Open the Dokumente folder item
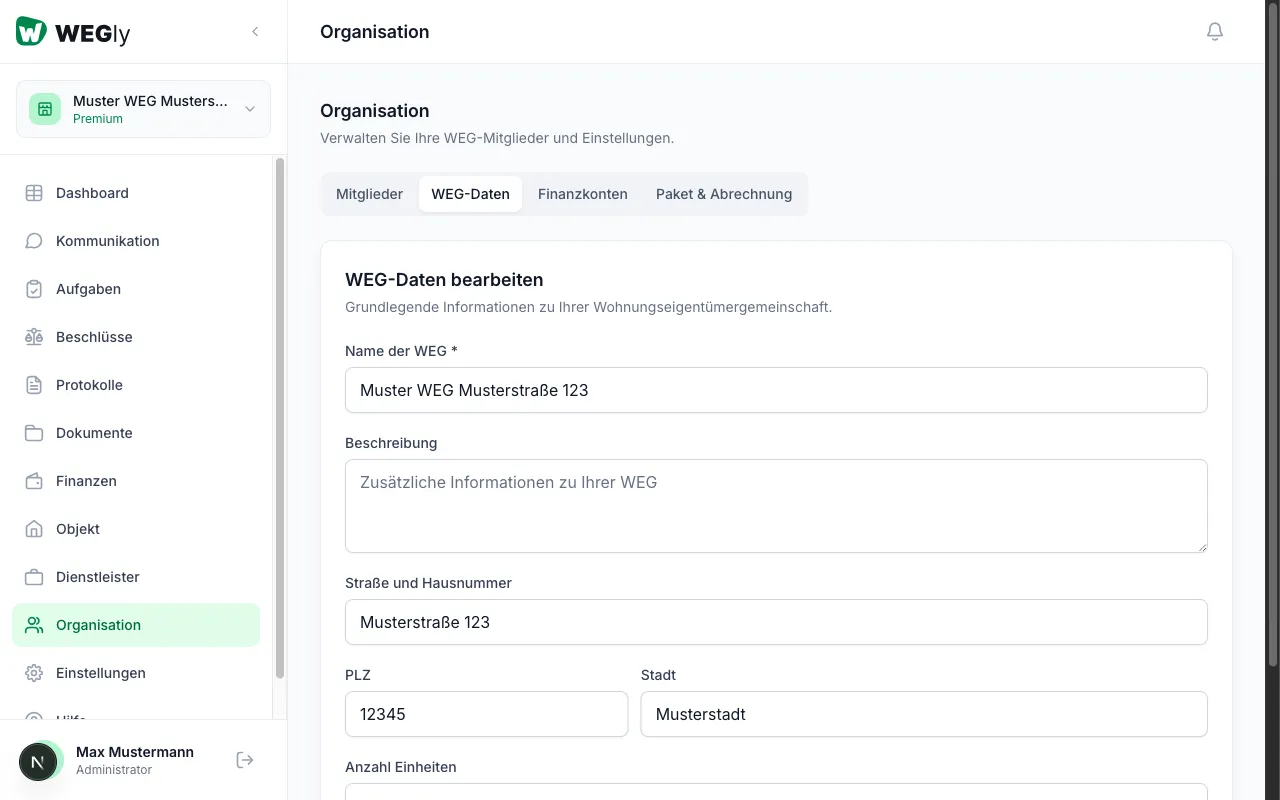Image resolution: width=1280 pixels, height=800 pixels. tap(94, 433)
